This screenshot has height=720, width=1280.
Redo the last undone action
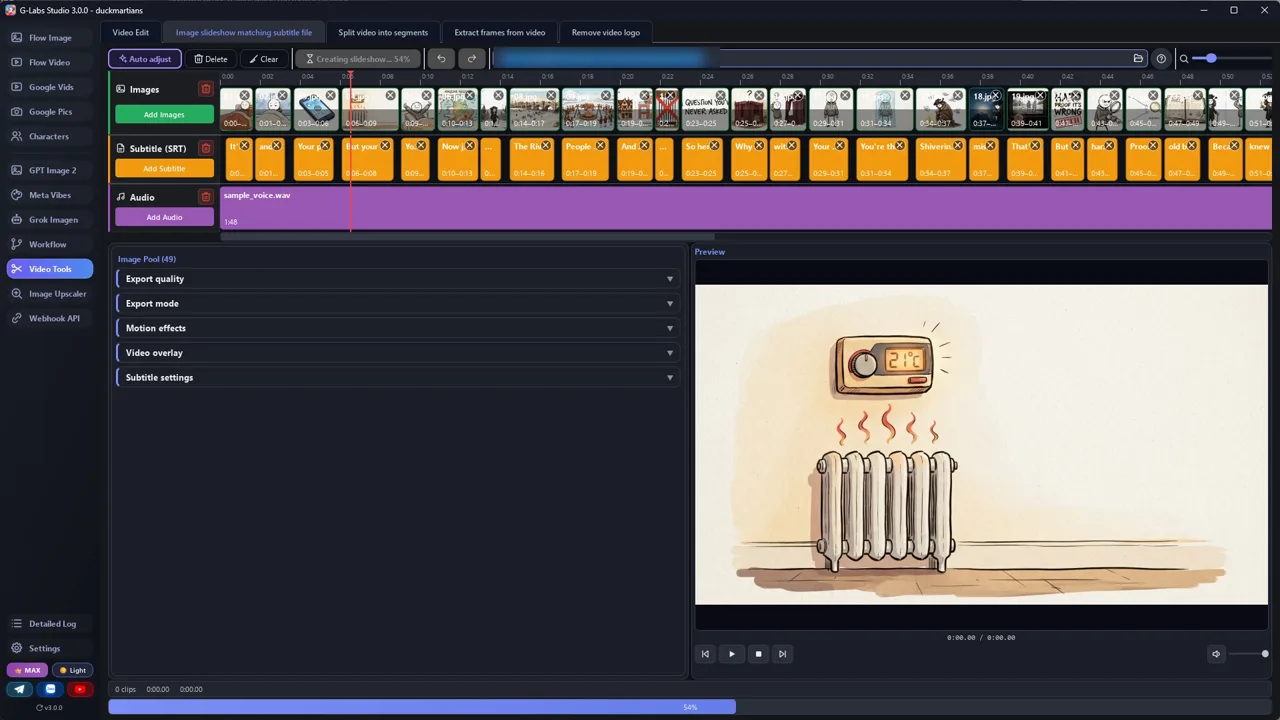point(472,59)
